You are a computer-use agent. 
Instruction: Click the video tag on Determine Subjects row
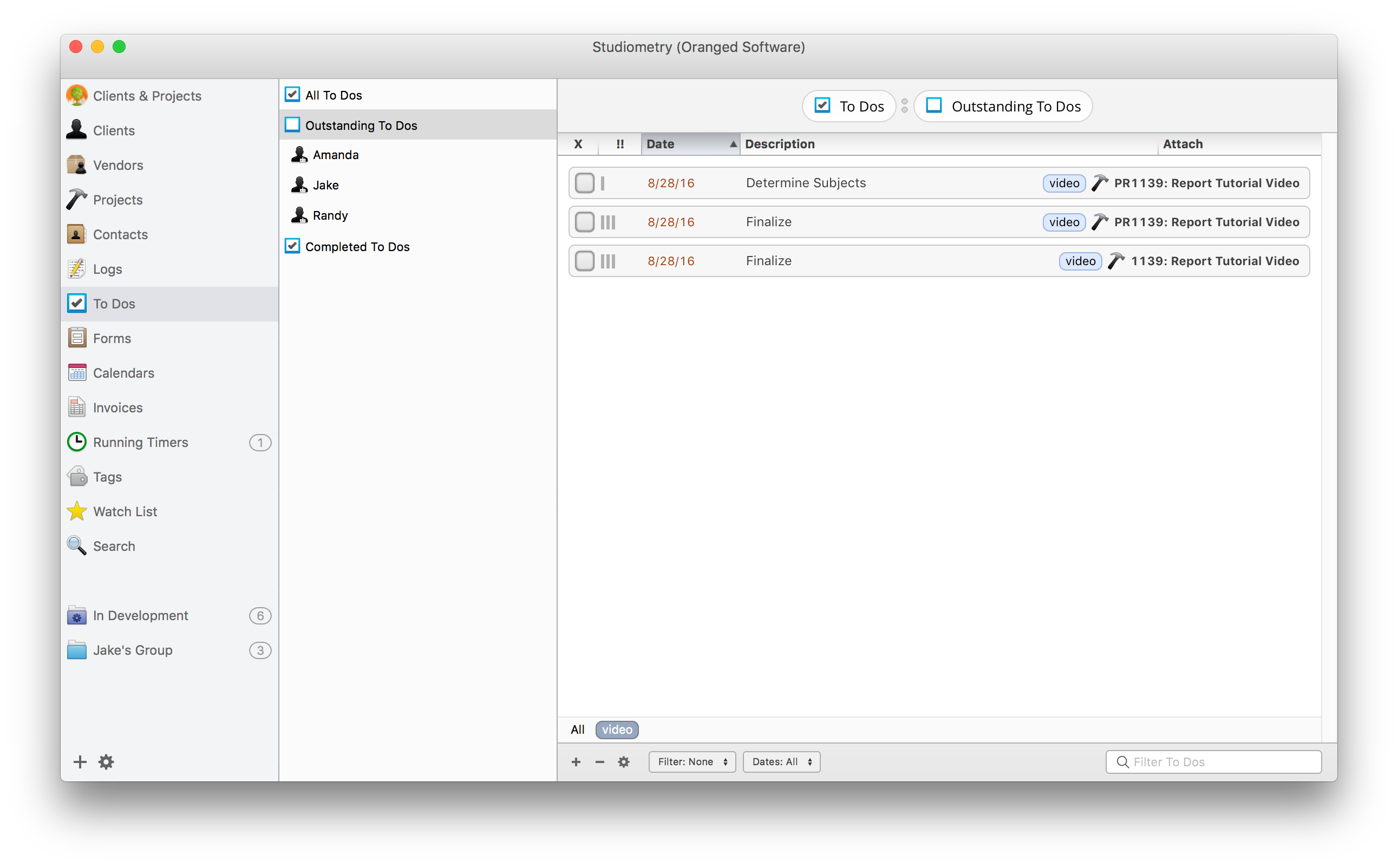click(1064, 183)
